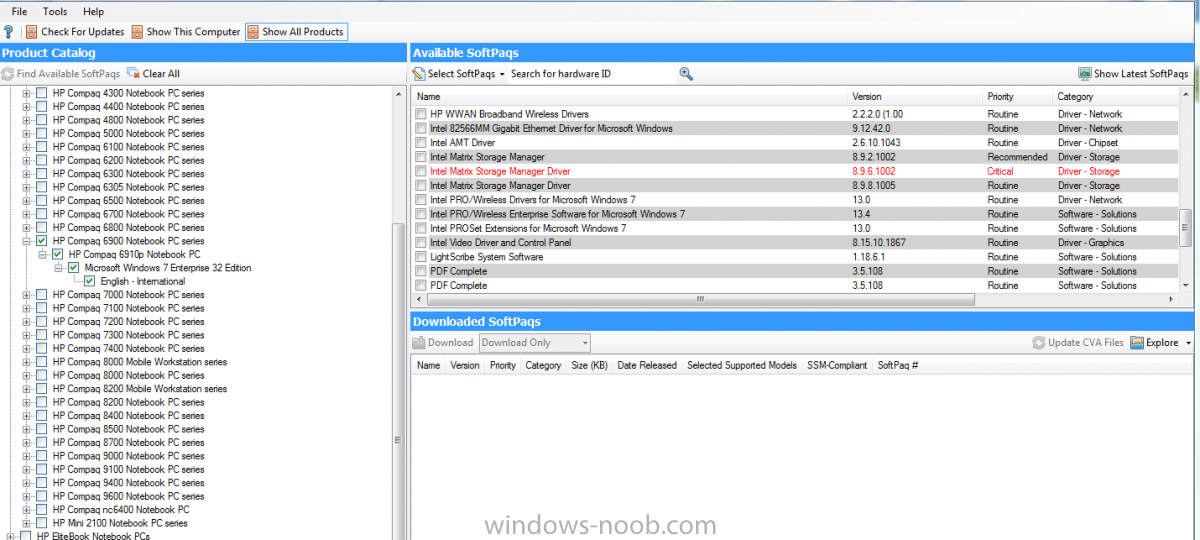Image resolution: width=1200 pixels, height=540 pixels.
Task: Click the Check For Updates icon
Action: click(32, 32)
